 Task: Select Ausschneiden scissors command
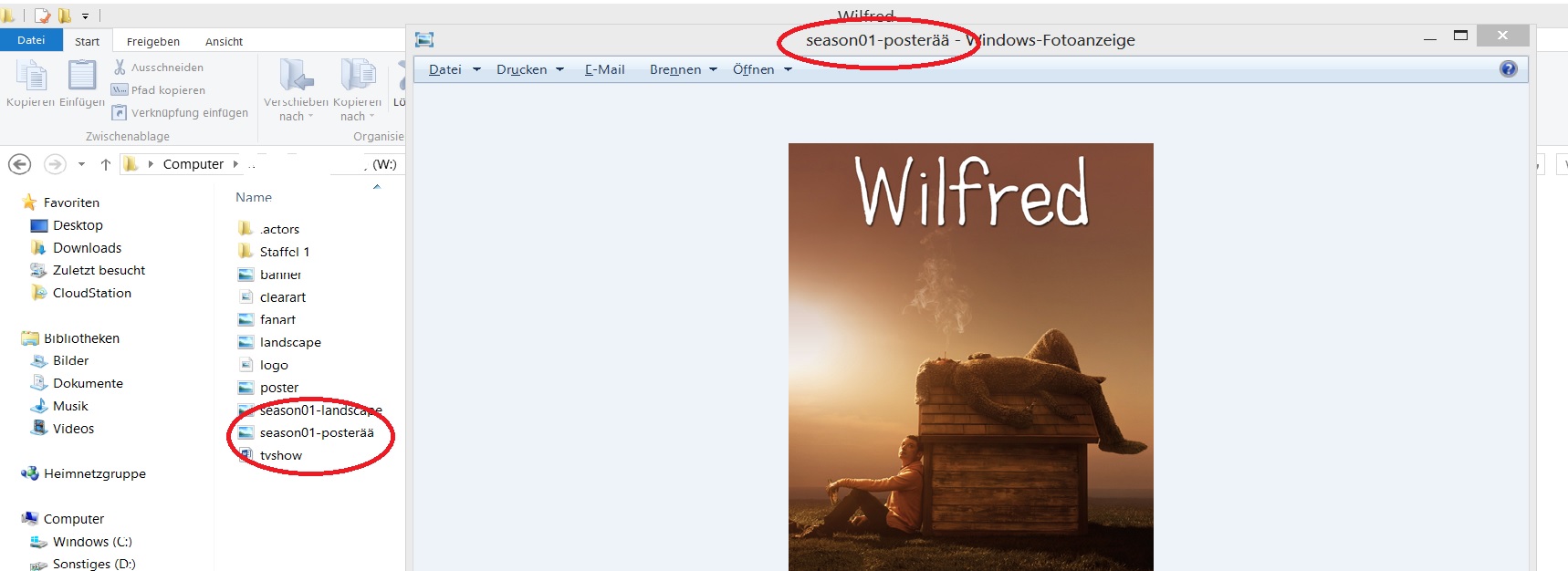(x=158, y=67)
